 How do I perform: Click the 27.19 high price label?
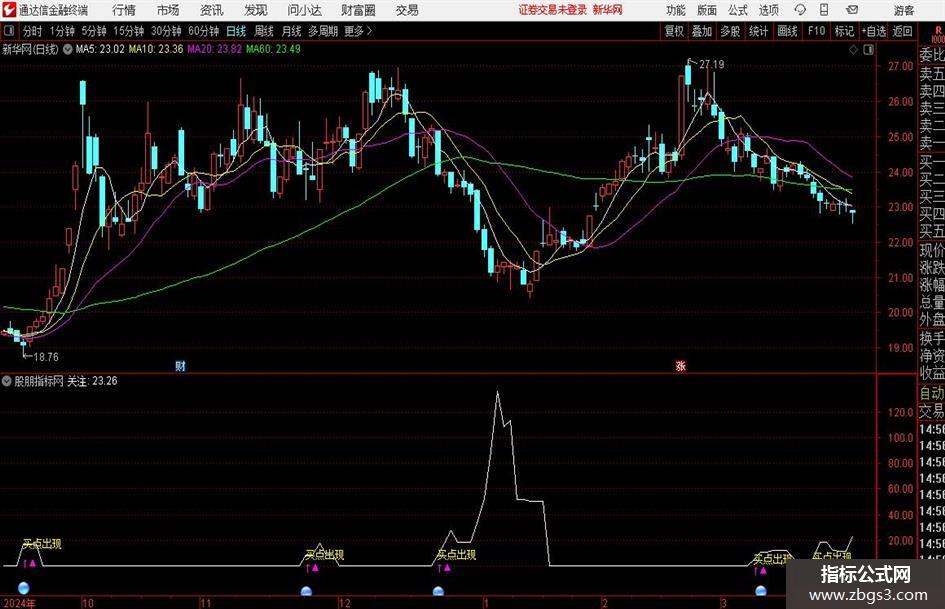point(711,64)
